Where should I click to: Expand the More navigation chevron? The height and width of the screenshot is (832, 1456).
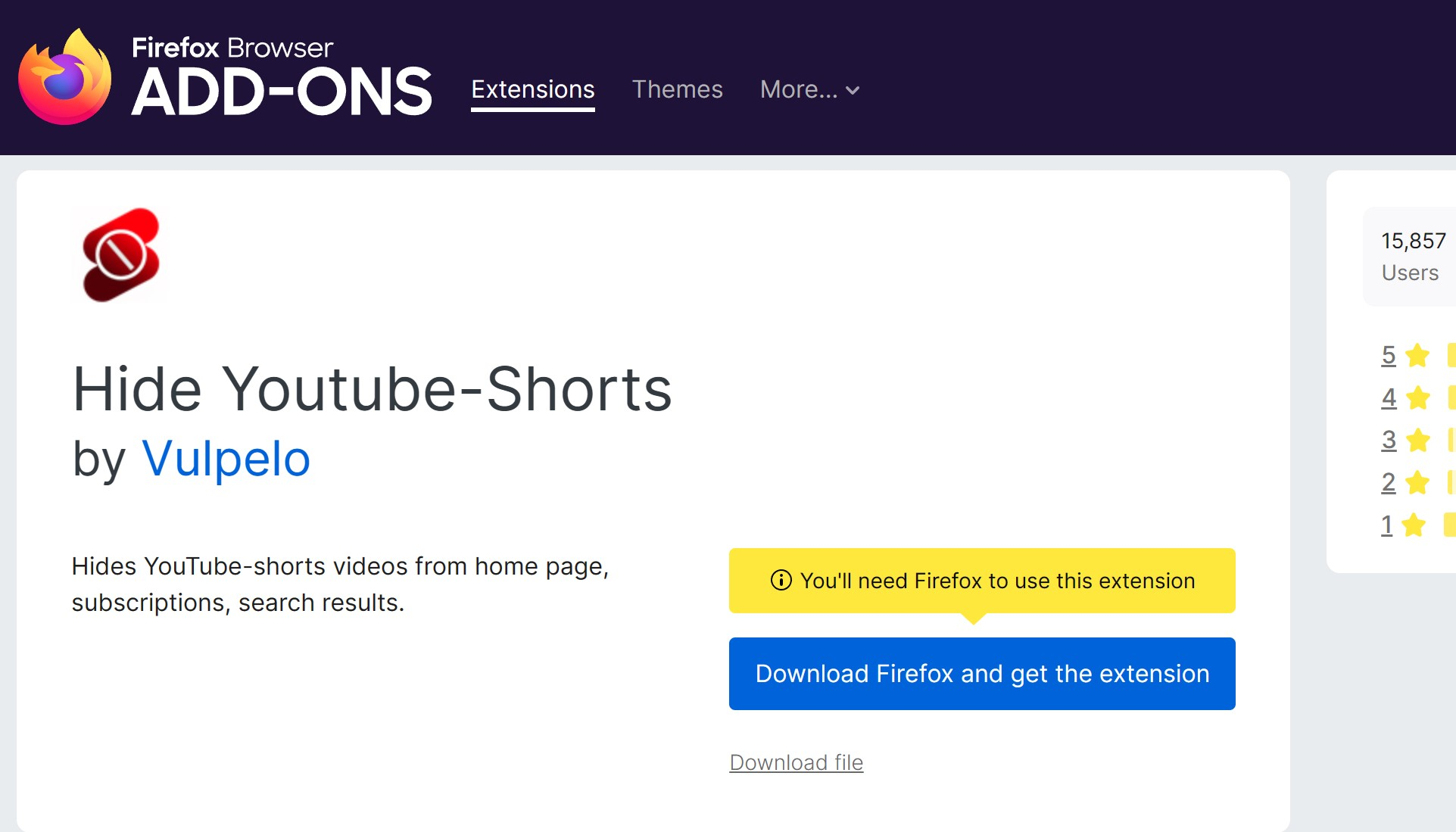(x=853, y=91)
